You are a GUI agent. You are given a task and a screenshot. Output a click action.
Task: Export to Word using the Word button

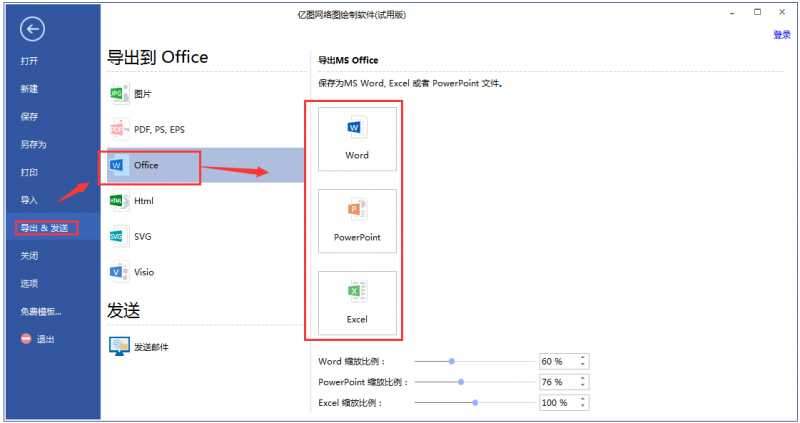click(x=357, y=139)
